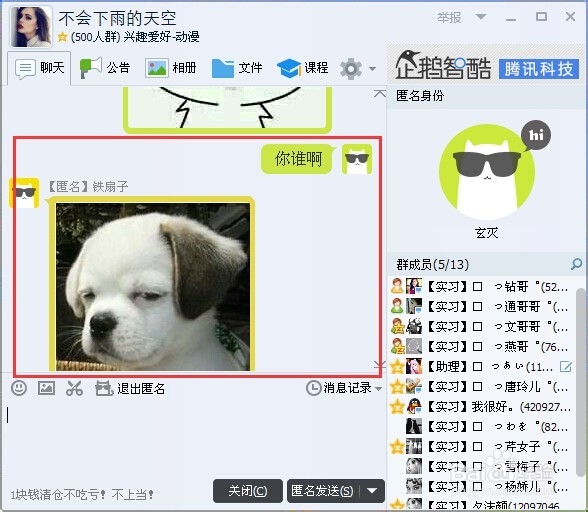Click 钻哥's avatar thumbnail
This screenshot has width=588, height=512.
(414, 286)
